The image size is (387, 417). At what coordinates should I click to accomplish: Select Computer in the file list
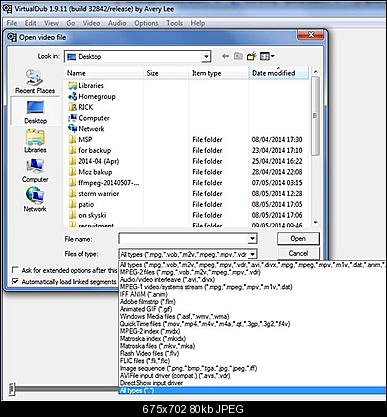pyautogui.click(x=89, y=118)
